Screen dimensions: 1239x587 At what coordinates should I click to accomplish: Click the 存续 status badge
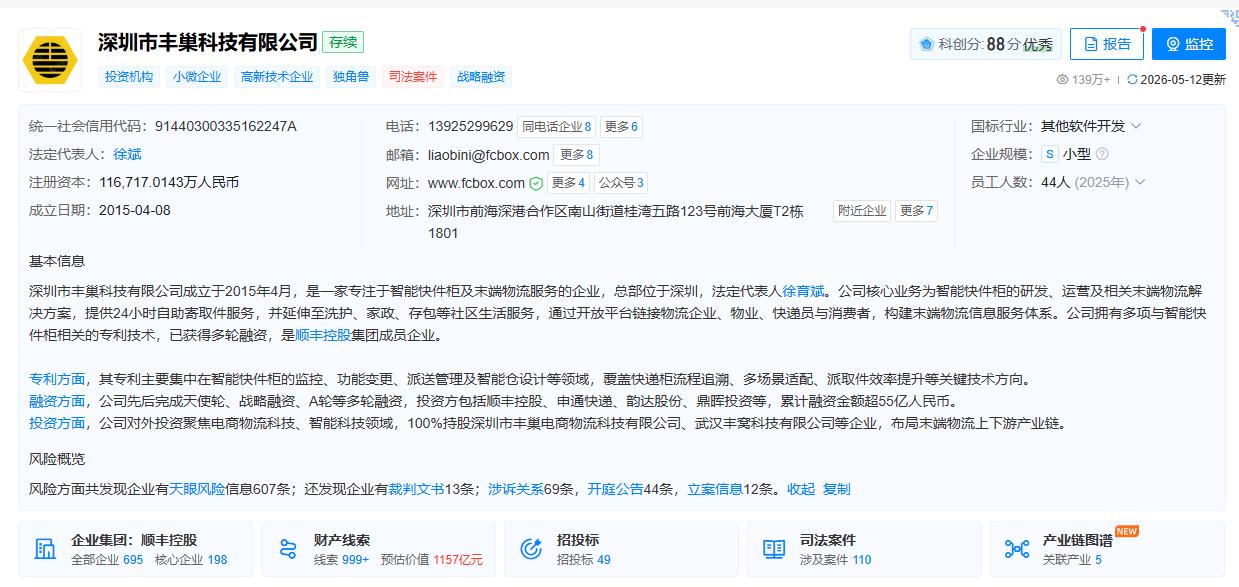pos(343,42)
